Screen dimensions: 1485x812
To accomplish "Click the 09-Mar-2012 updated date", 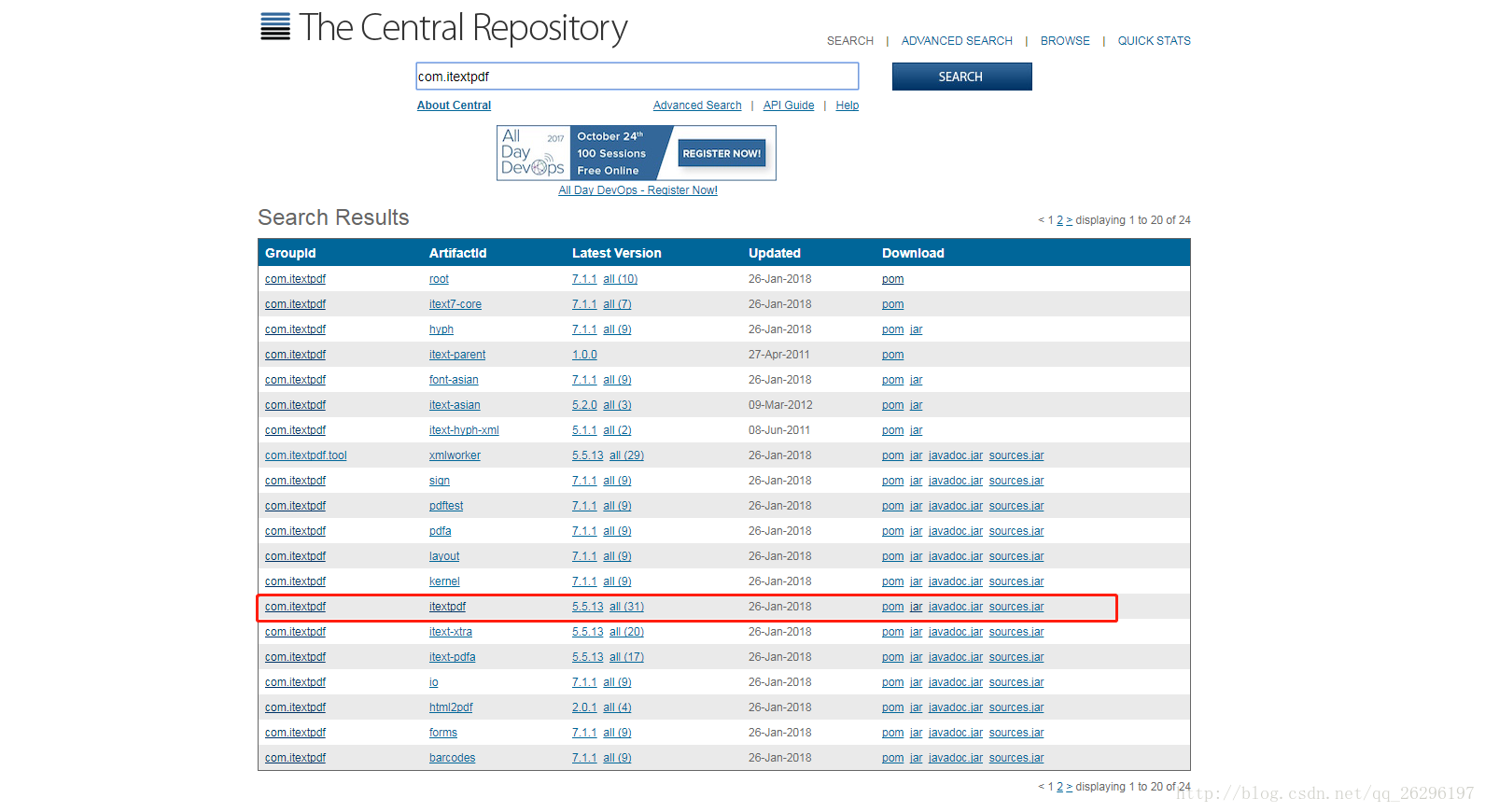I will tap(780, 405).
